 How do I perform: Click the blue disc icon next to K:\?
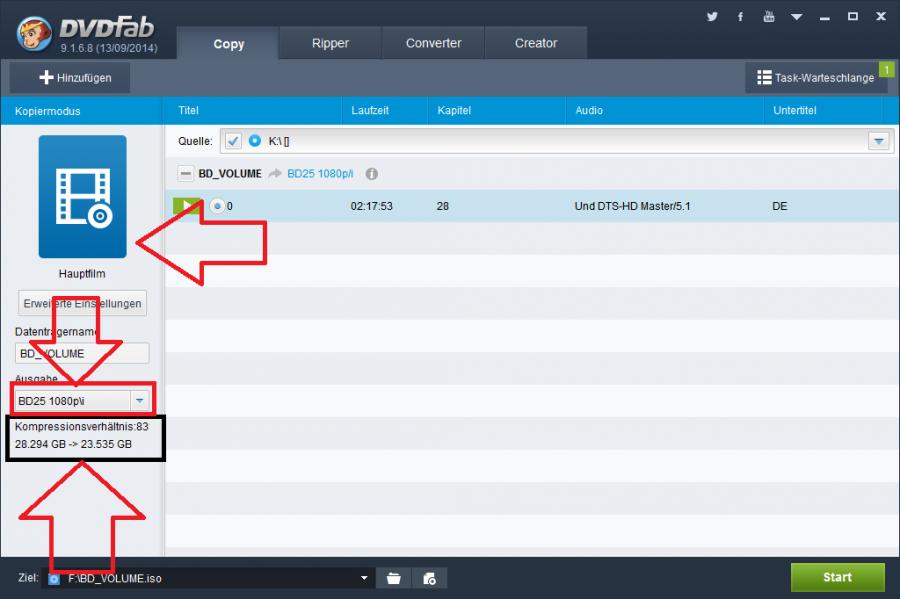coord(254,141)
